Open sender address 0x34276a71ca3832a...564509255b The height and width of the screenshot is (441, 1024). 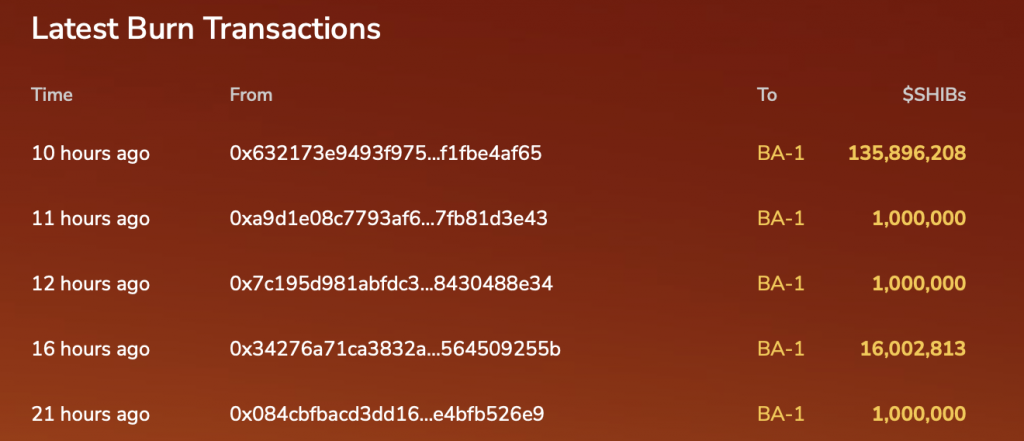395,350
